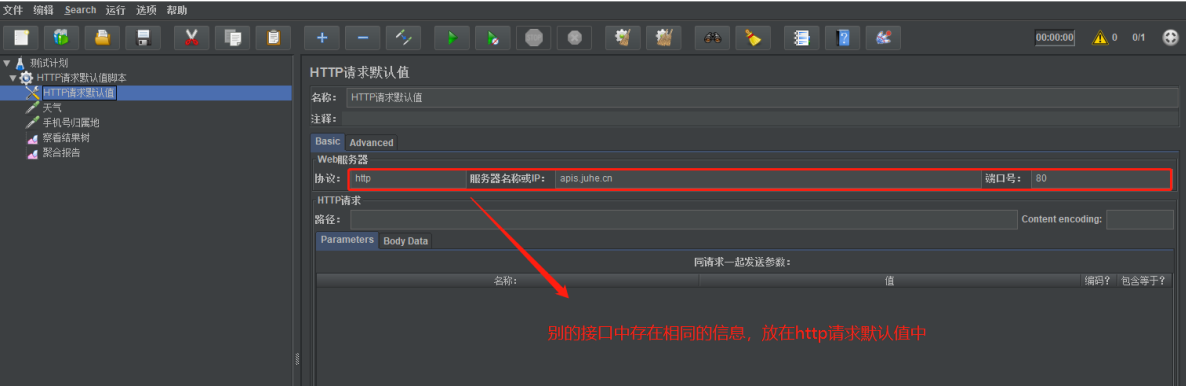Start test without pauses icon
This screenshot has width=1186, height=387.
492,37
